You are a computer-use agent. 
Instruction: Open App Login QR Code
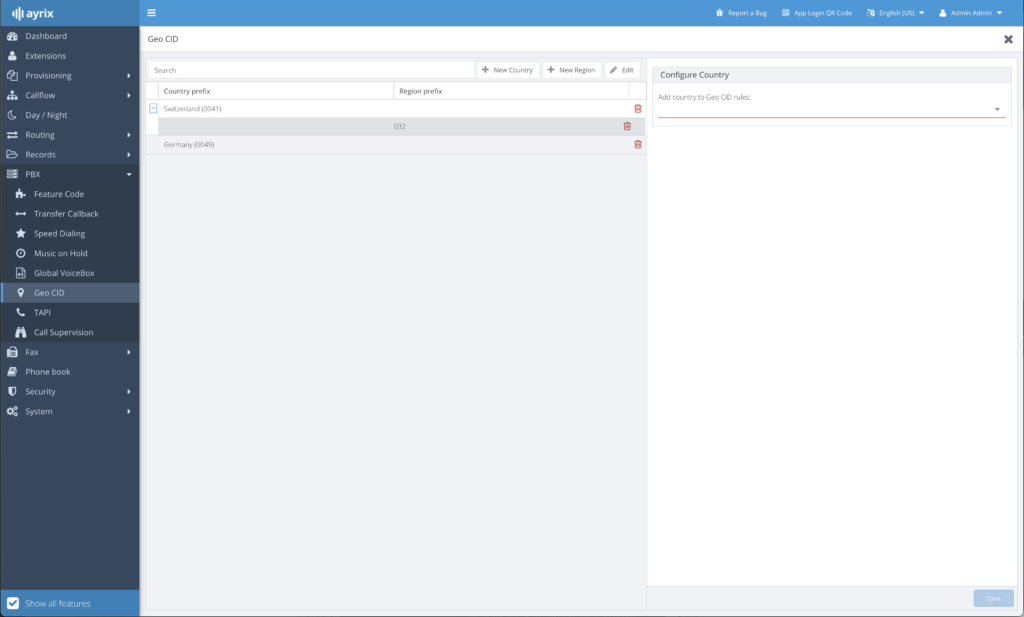(816, 13)
